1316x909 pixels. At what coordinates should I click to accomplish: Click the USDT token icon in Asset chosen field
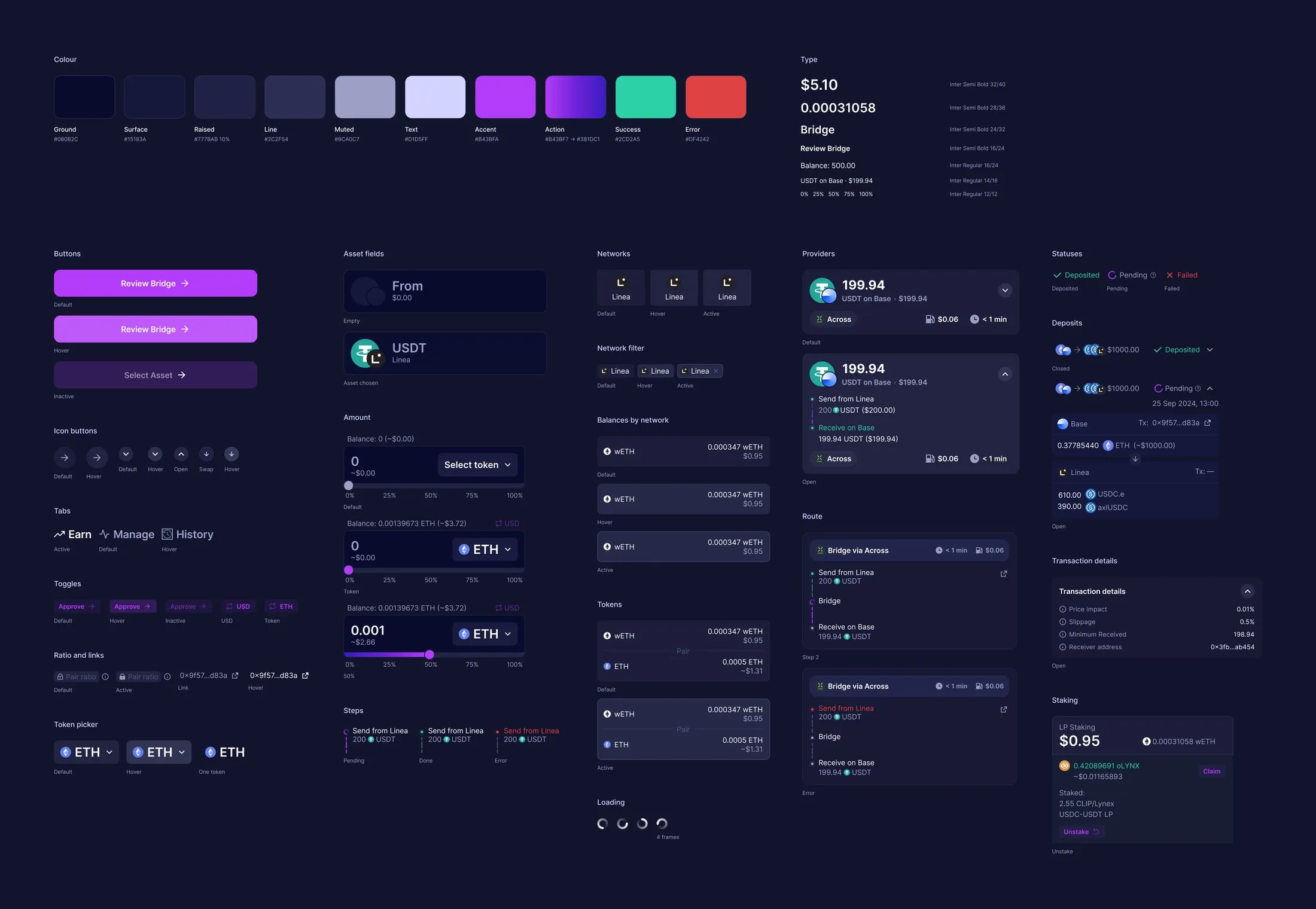[366, 353]
